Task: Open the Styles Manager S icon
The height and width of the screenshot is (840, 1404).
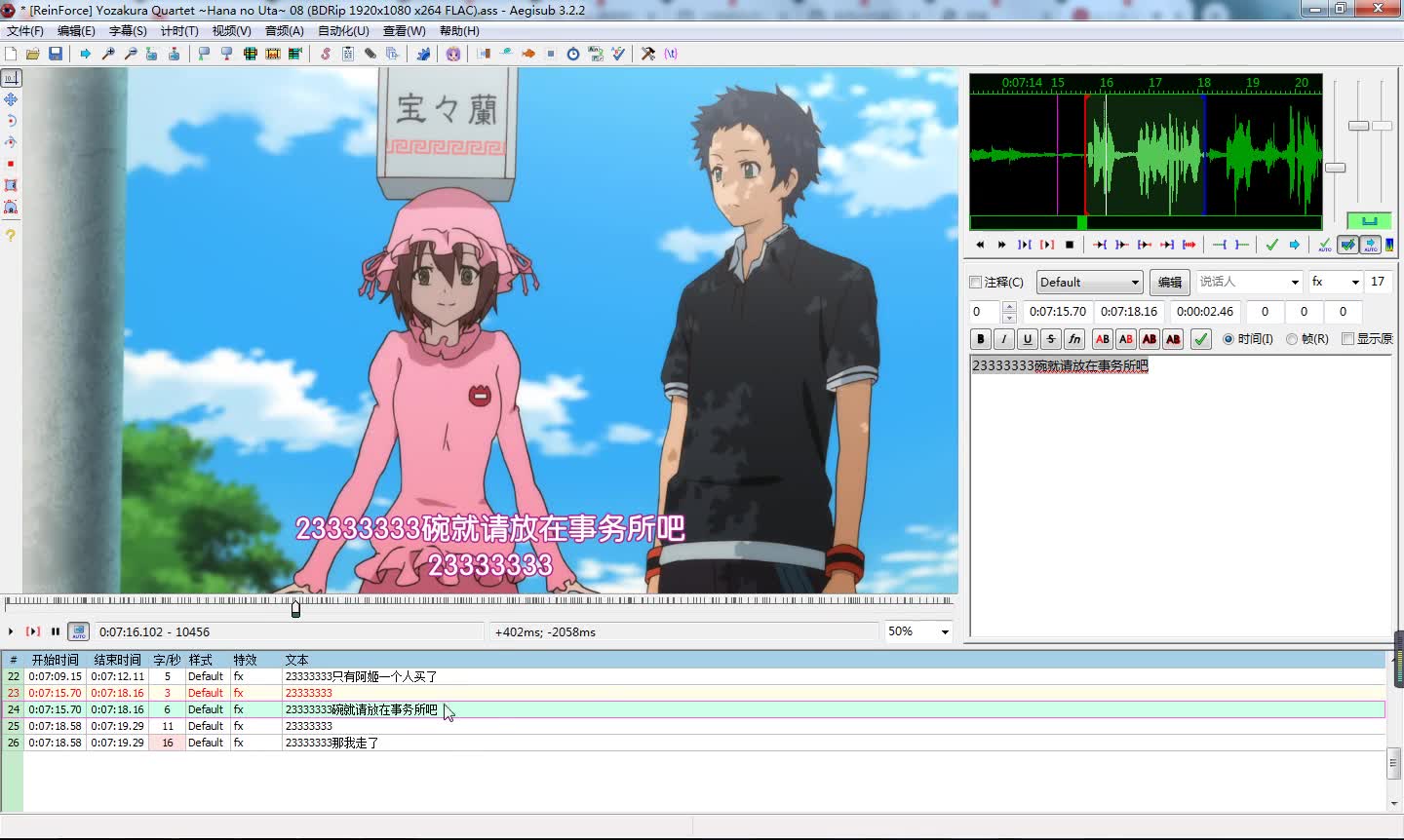Action: tap(326, 54)
